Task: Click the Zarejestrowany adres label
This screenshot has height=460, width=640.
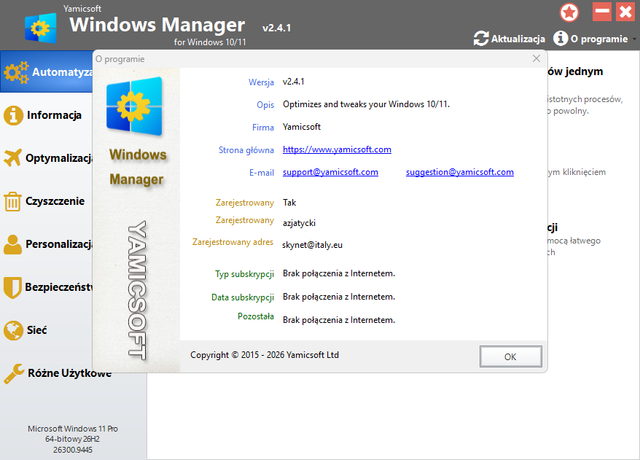Action: click(x=233, y=242)
